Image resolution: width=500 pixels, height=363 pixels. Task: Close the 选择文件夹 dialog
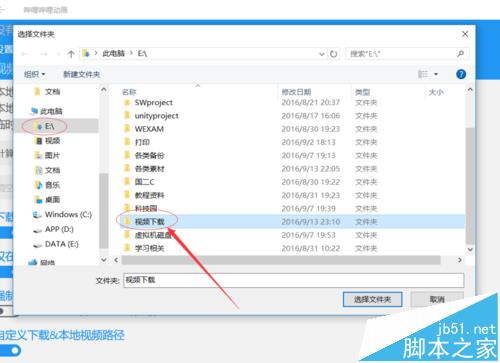click(x=465, y=34)
